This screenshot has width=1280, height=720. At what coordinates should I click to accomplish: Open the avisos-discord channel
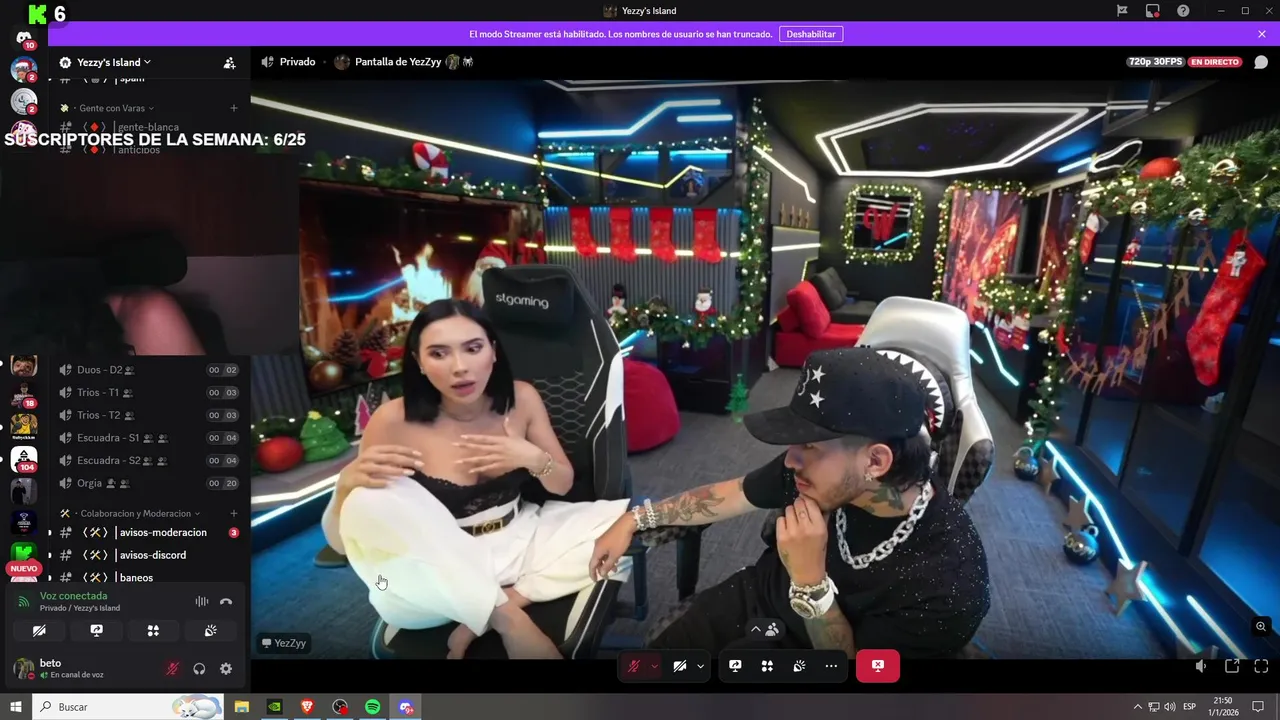tap(148, 555)
